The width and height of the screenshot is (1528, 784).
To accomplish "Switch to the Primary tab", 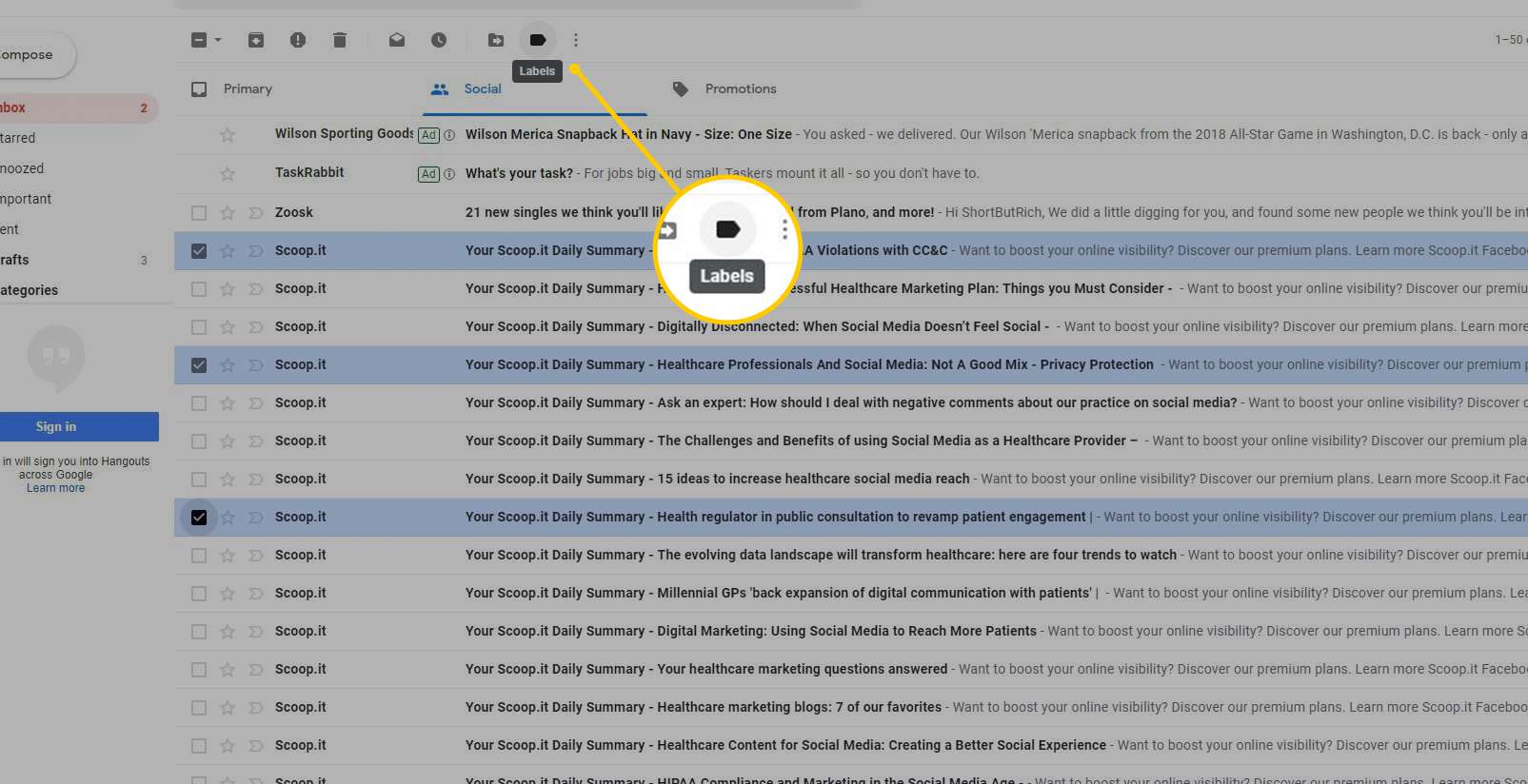I will pyautogui.click(x=248, y=88).
